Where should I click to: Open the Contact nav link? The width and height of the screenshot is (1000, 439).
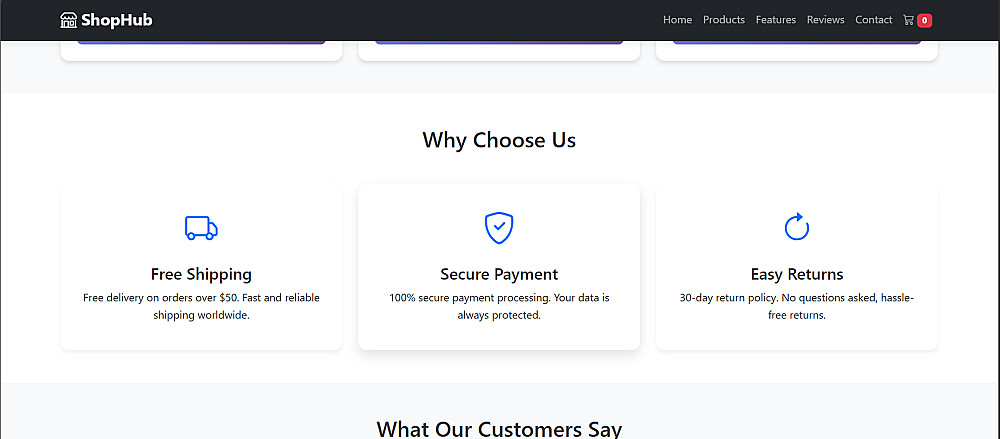pyautogui.click(x=874, y=20)
